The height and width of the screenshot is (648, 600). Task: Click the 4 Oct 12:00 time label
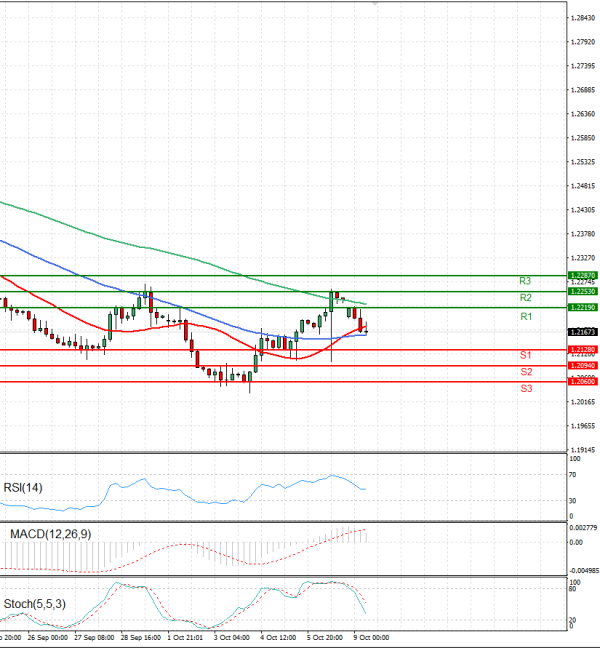pyautogui.click(x=278, y=638)
